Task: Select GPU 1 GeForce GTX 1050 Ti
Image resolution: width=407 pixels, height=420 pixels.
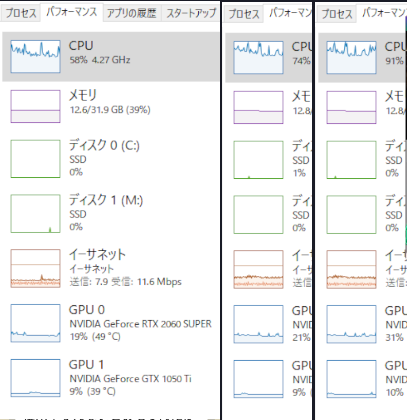Action: point(111,378)
